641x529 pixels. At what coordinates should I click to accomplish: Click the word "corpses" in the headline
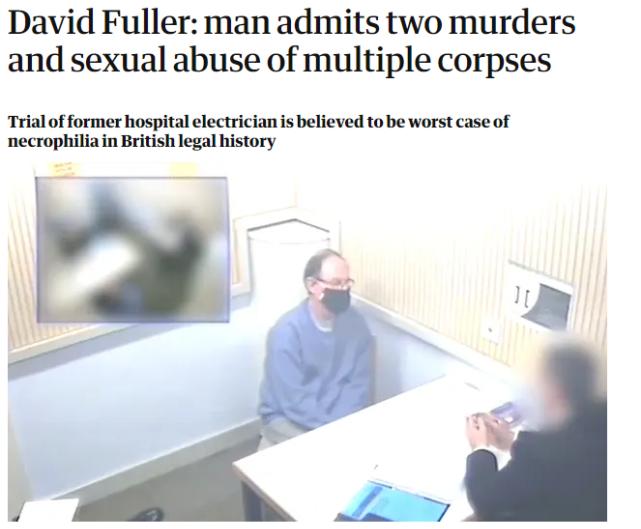(494, 60)
